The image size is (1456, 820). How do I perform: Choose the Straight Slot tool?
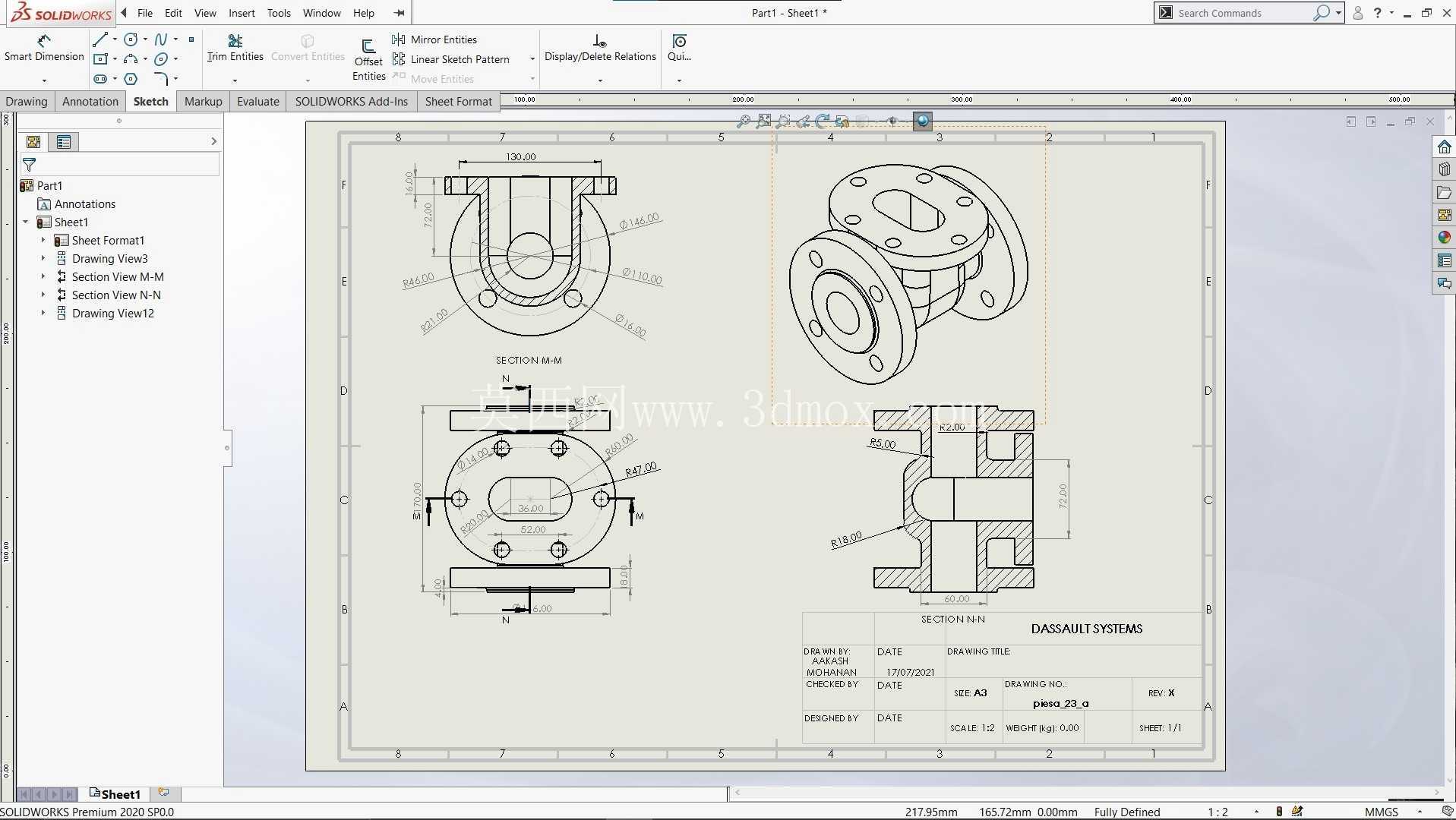(x=99, y=78)
